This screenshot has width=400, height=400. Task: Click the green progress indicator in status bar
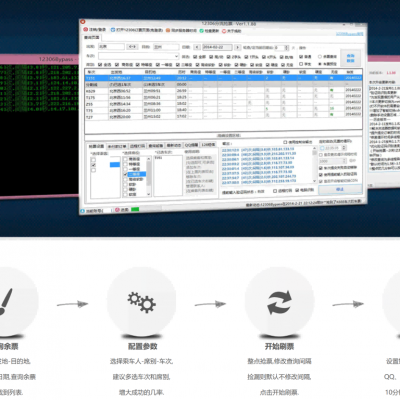pyautogui.click(x=135, y=209)
